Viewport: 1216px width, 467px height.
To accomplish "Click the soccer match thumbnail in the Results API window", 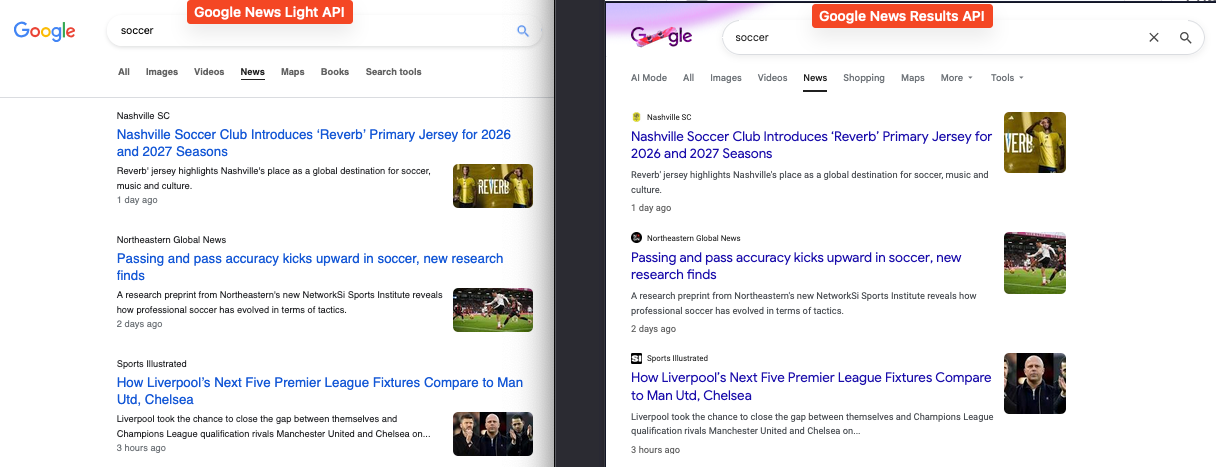I will [x=1035, y=263].
